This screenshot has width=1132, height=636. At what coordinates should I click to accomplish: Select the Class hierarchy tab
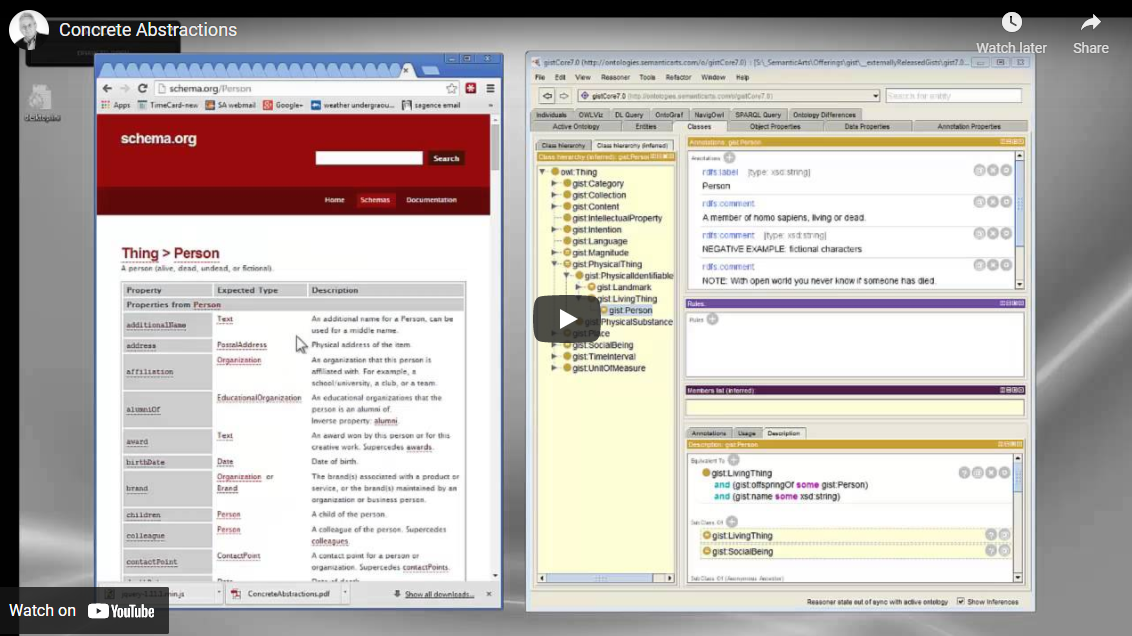563,145
